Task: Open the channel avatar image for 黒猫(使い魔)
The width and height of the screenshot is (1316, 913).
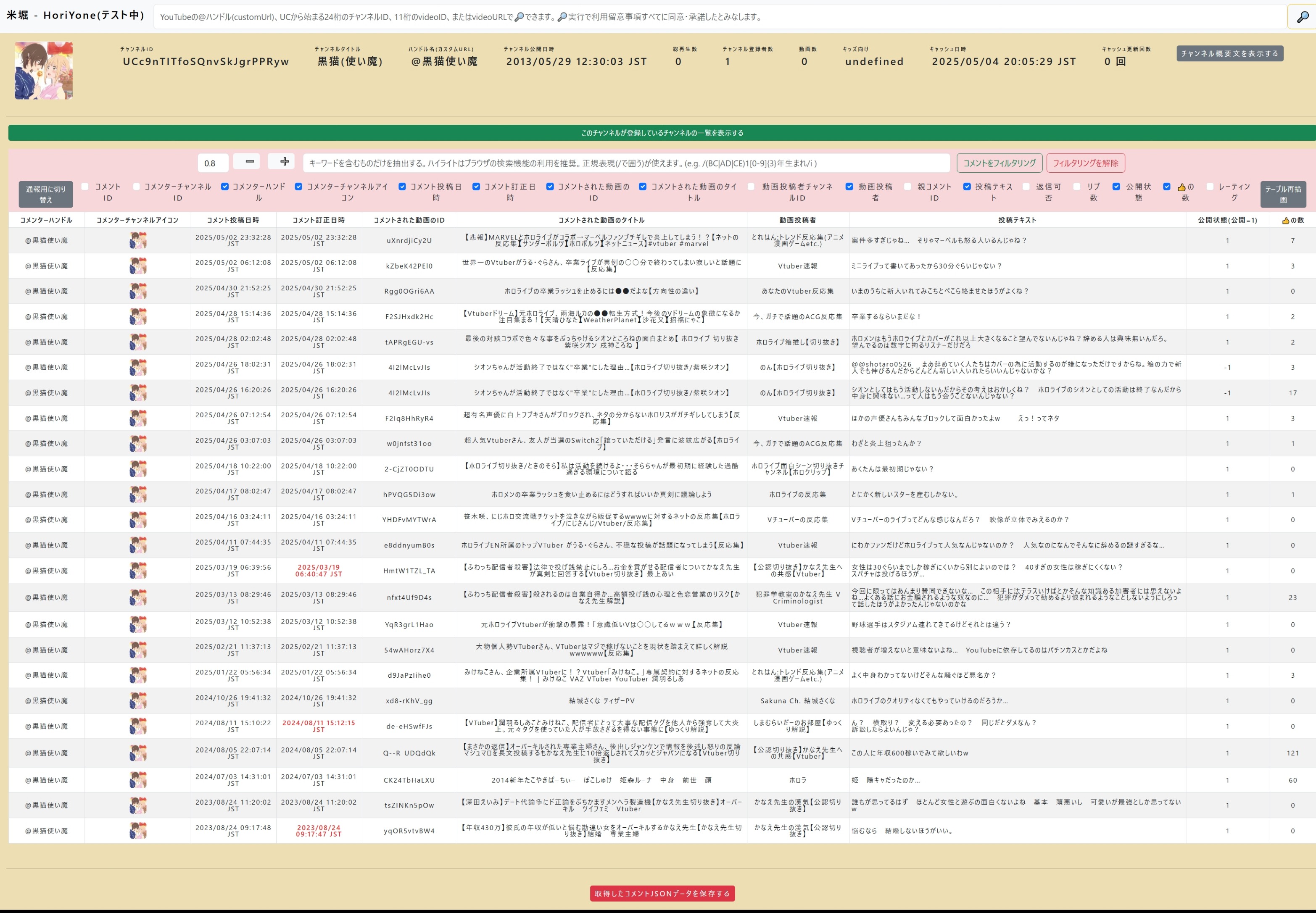Action: [x=43, y=70]
